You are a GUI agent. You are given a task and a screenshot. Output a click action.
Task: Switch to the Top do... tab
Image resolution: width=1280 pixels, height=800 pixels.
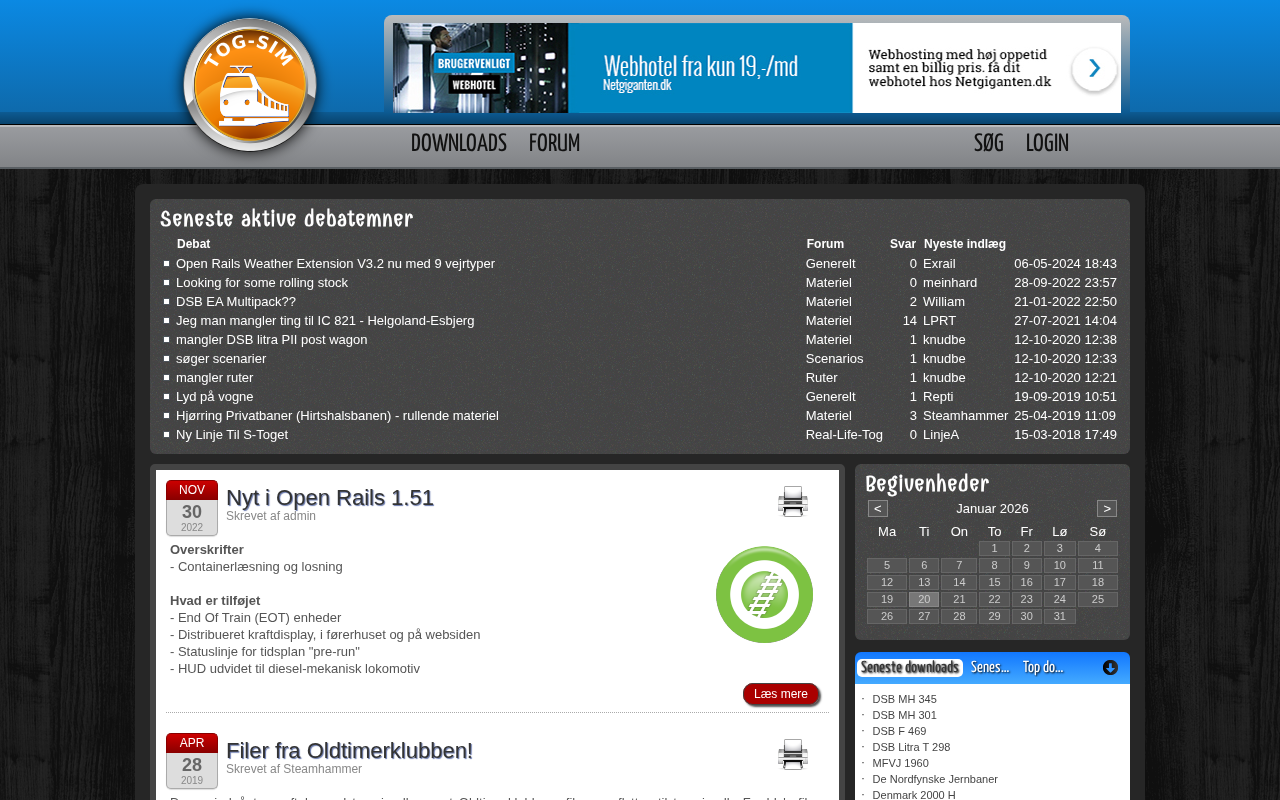[x=1043, y=668]
